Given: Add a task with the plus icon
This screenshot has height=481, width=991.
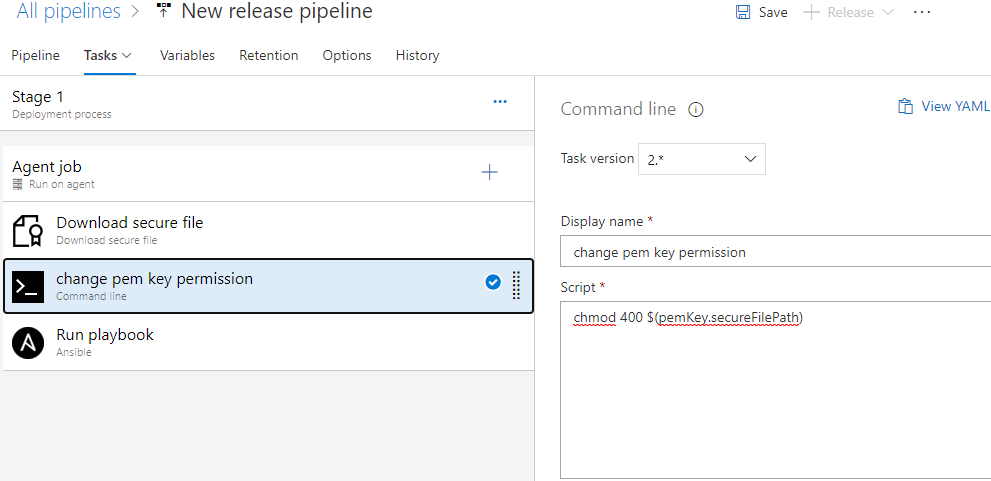Looking at the screenshot, I should (x=489, y=173).
